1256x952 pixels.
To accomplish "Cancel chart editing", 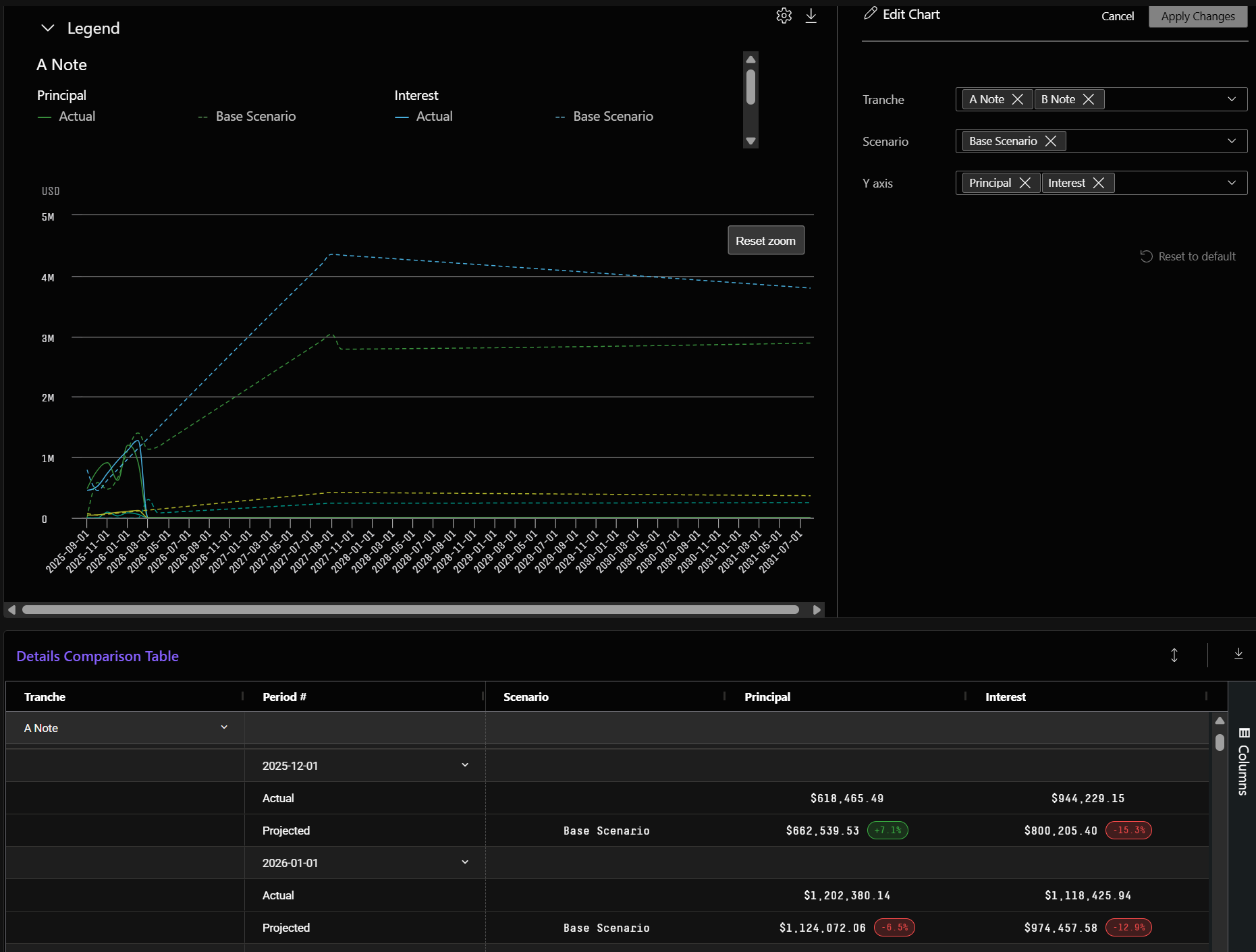I will [x=1118, y=16].
